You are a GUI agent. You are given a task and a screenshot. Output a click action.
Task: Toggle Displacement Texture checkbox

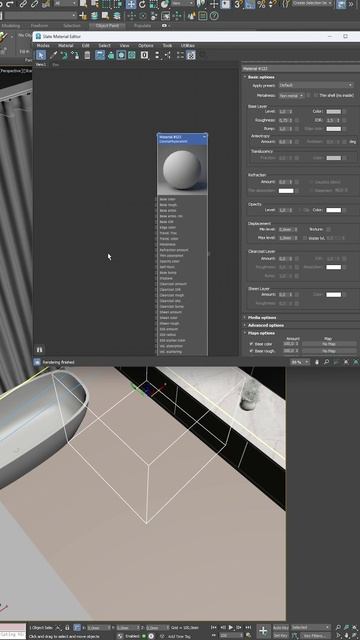(x=328, y=229)
